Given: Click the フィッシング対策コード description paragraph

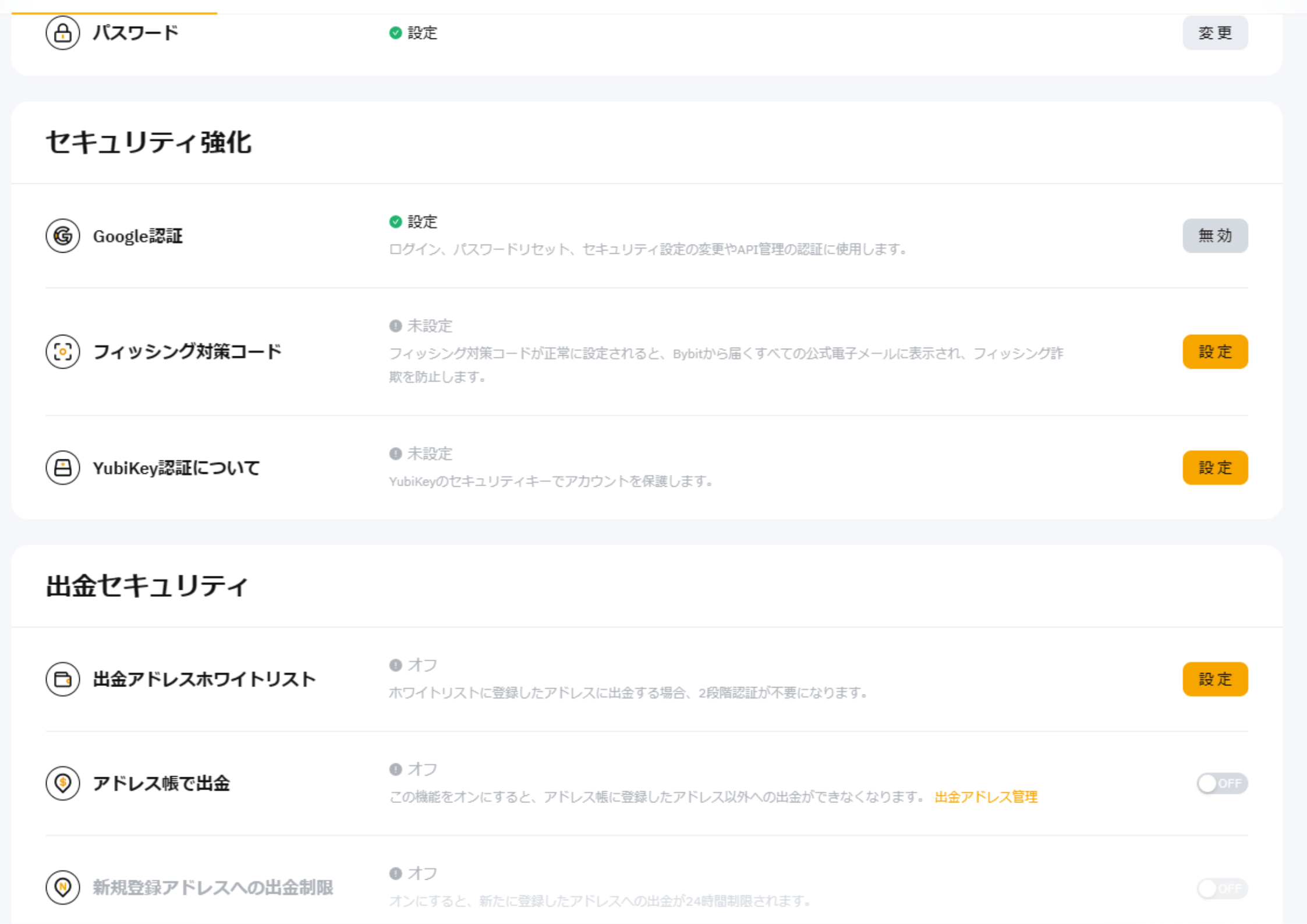Looking at the screenshot, I should click(x=726, y=365).
